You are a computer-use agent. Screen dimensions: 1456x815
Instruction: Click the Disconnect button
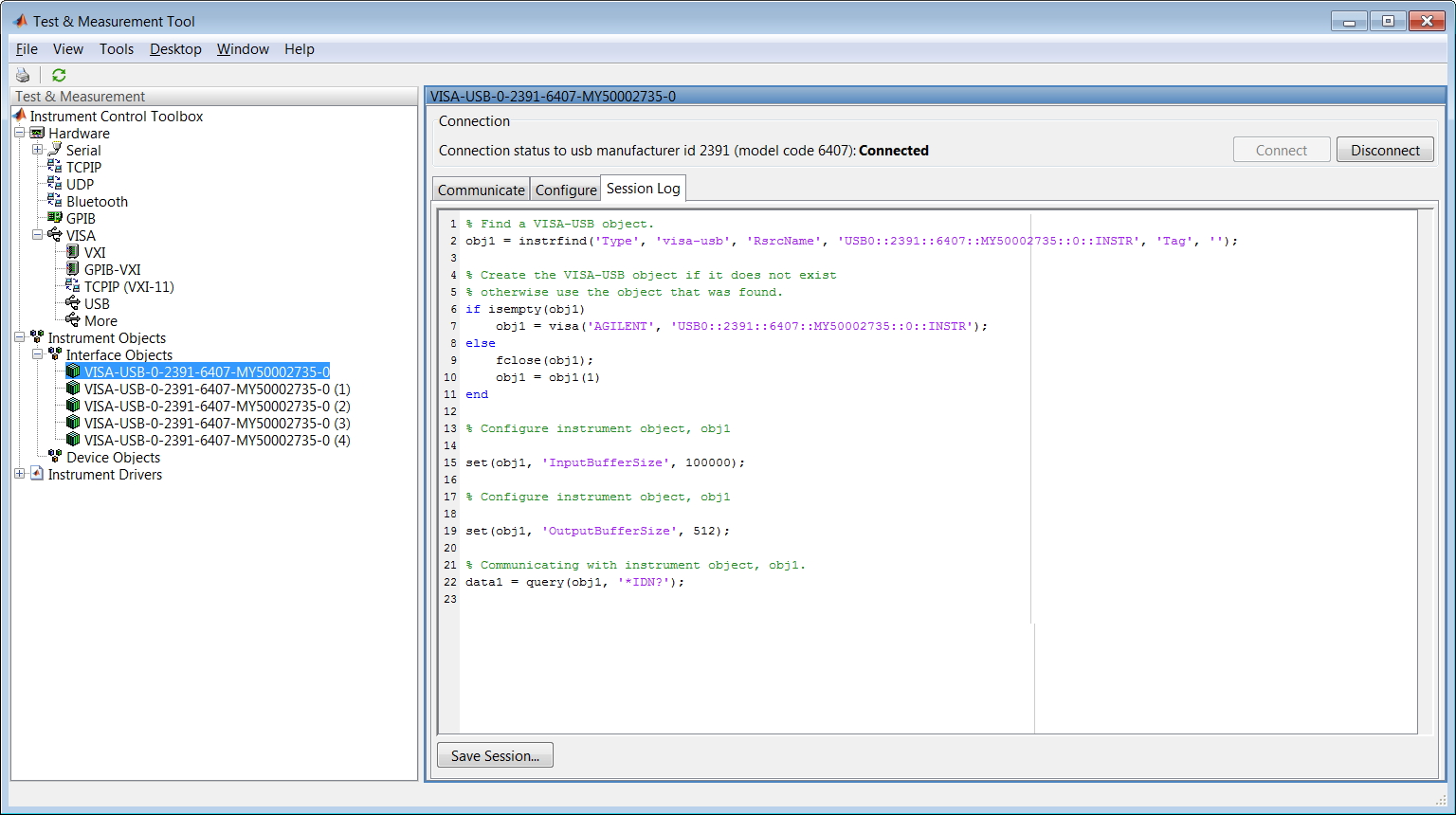pos(1385,150)
